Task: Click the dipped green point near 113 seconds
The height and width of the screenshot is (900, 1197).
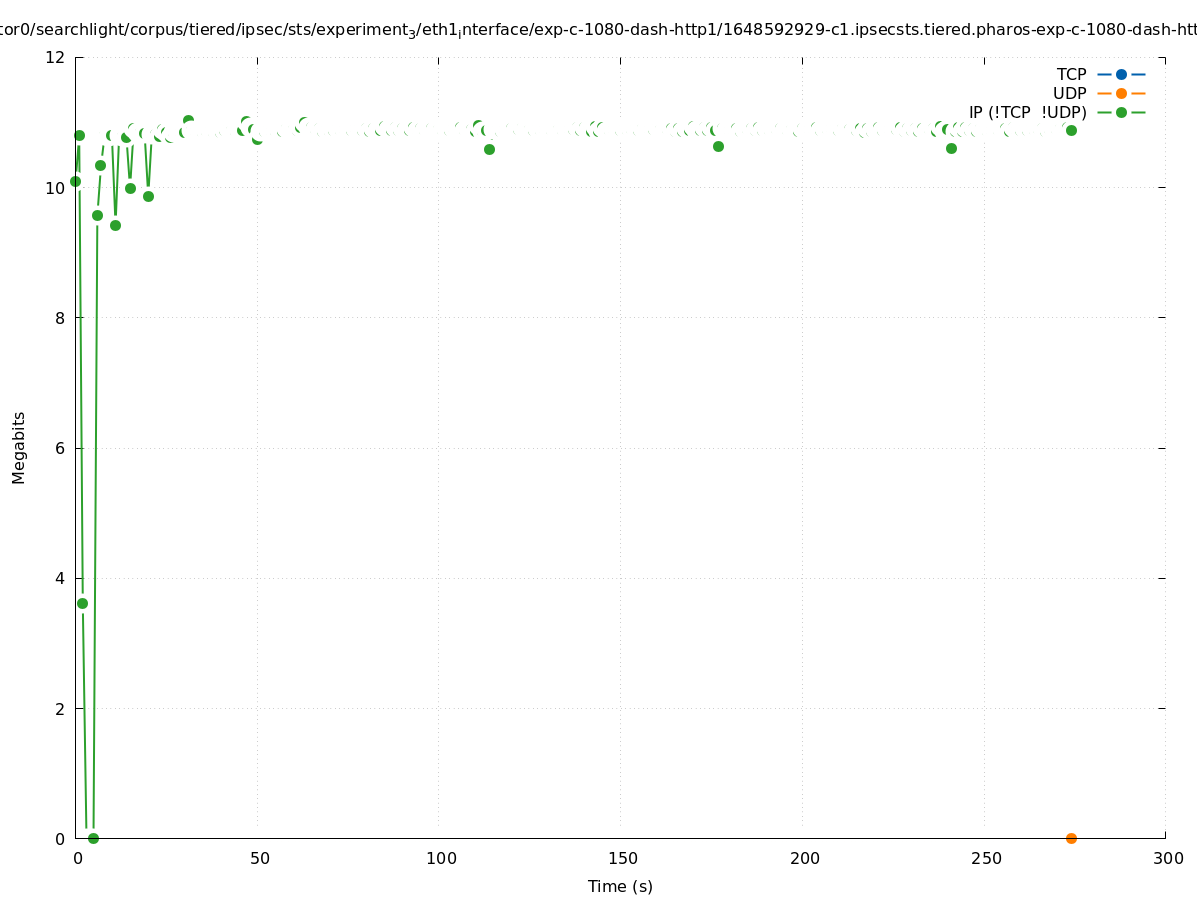Action: 489,149
